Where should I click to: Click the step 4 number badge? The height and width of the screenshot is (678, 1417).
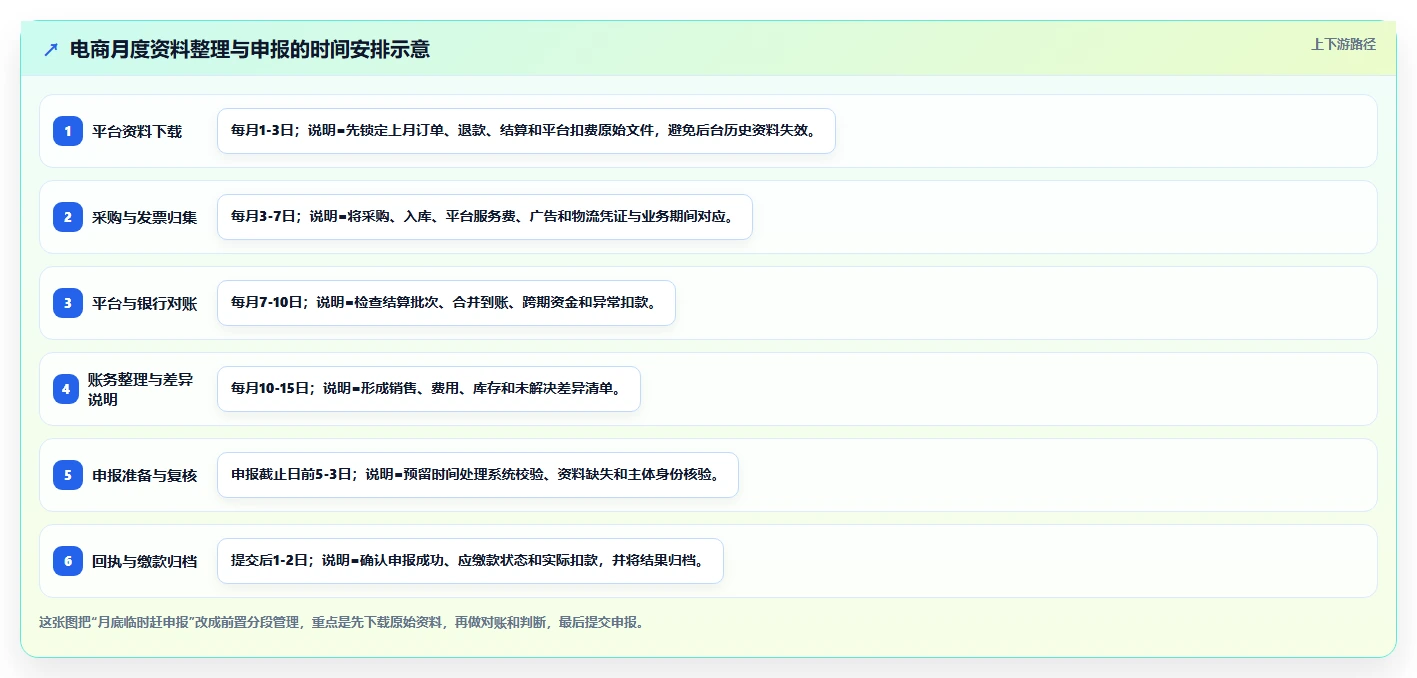66,389
